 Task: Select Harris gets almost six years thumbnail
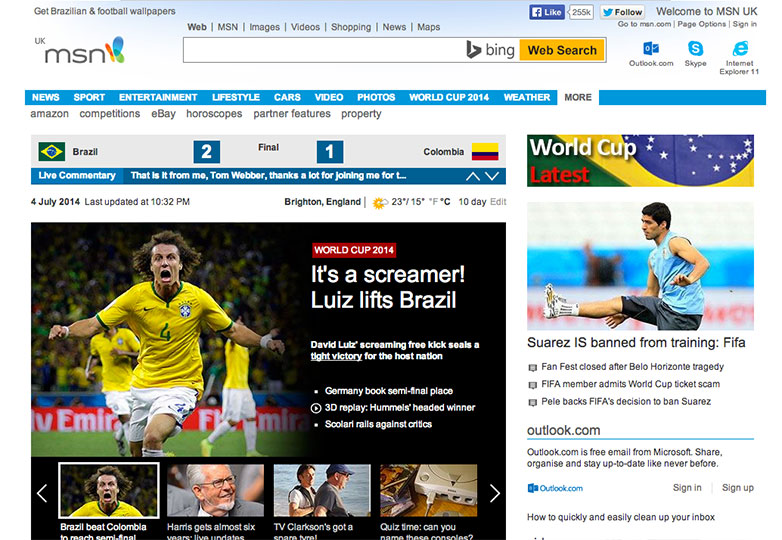[215, 491]
